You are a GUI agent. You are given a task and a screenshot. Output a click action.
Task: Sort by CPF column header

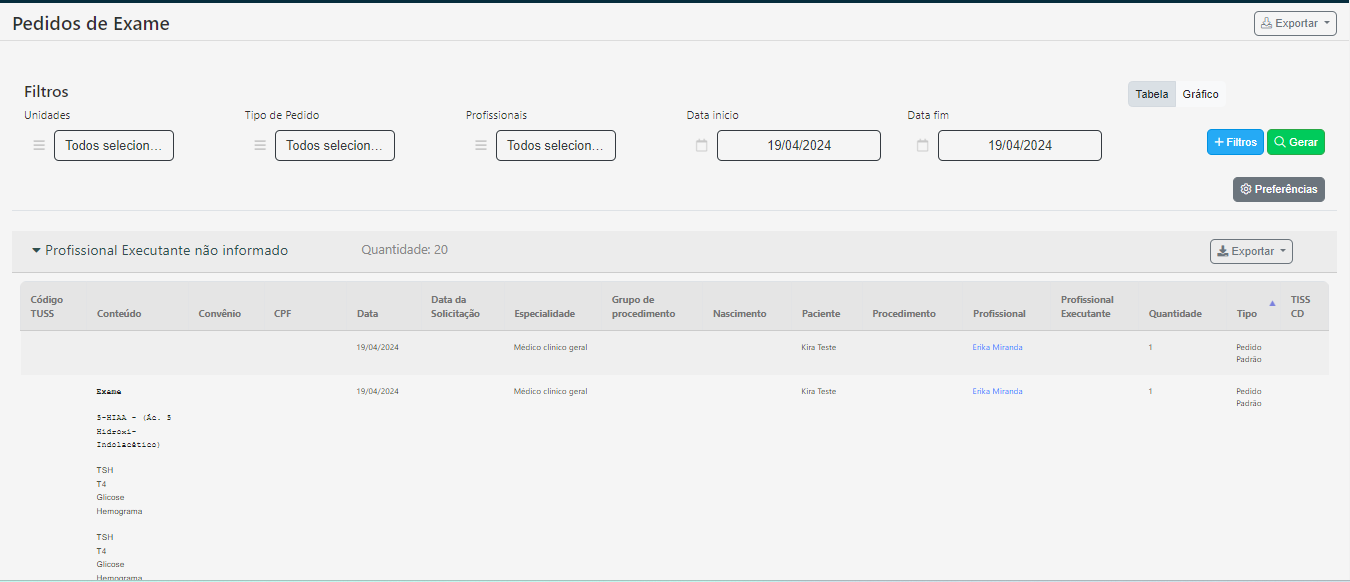coord(283,314)
